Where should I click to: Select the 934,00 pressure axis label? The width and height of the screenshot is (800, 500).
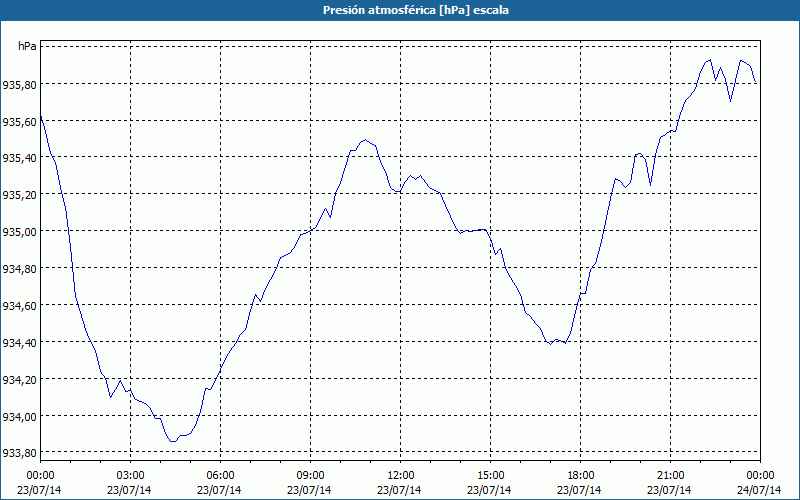coord(19,417)
